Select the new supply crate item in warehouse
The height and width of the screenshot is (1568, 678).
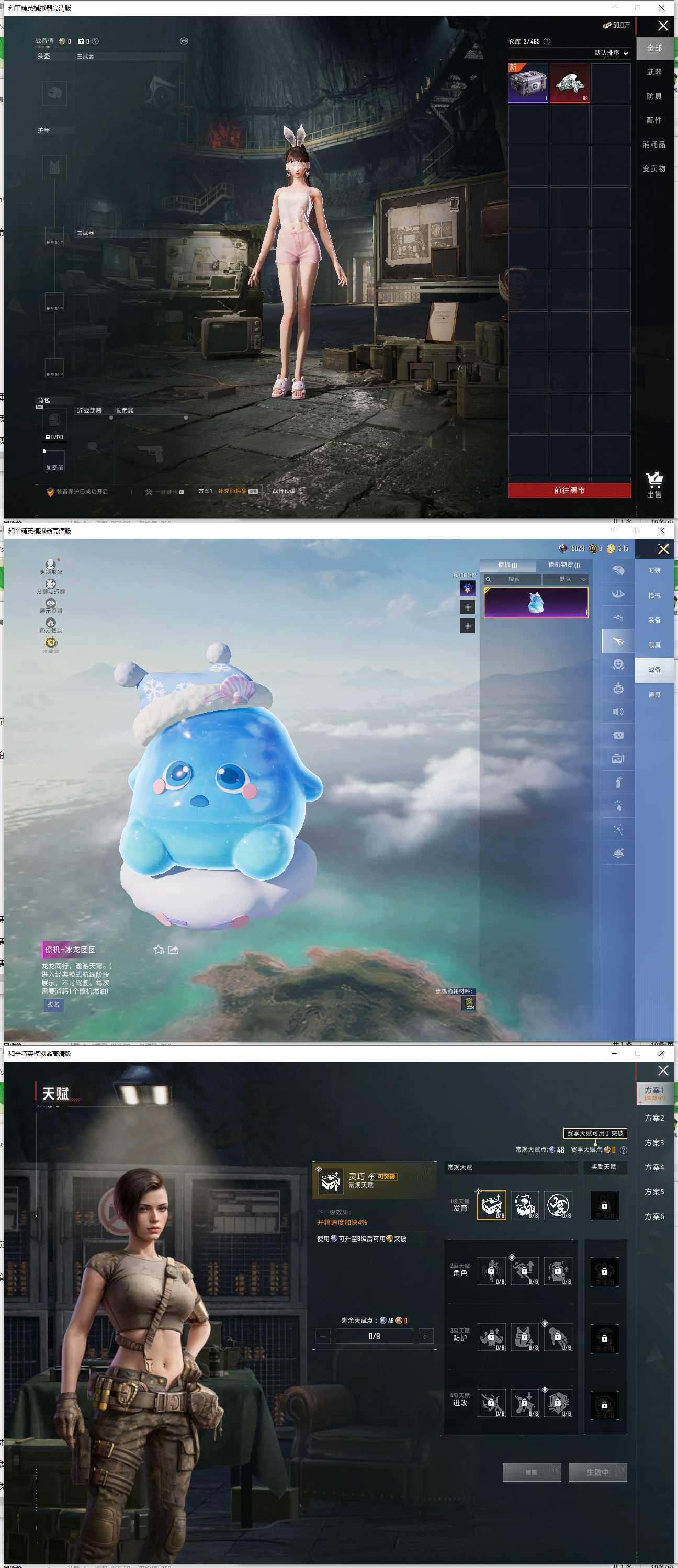[528, 83]
